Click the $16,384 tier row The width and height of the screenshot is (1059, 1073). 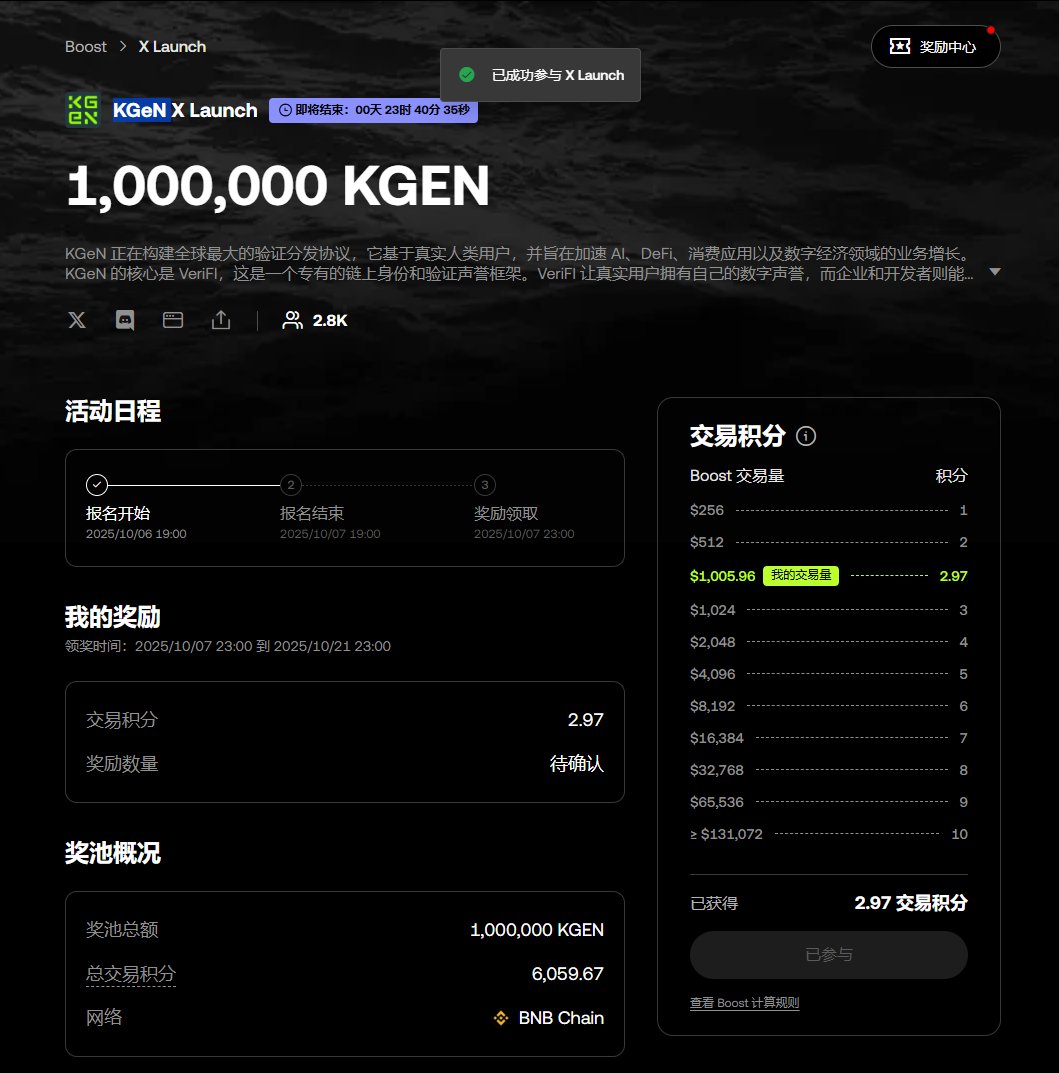click(x=828, y=738)
